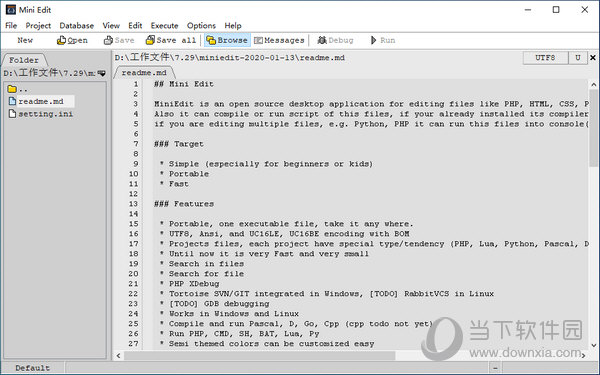Open the View menu
Image resolution: width=600 pixels, height=375 pixels.
111,26
